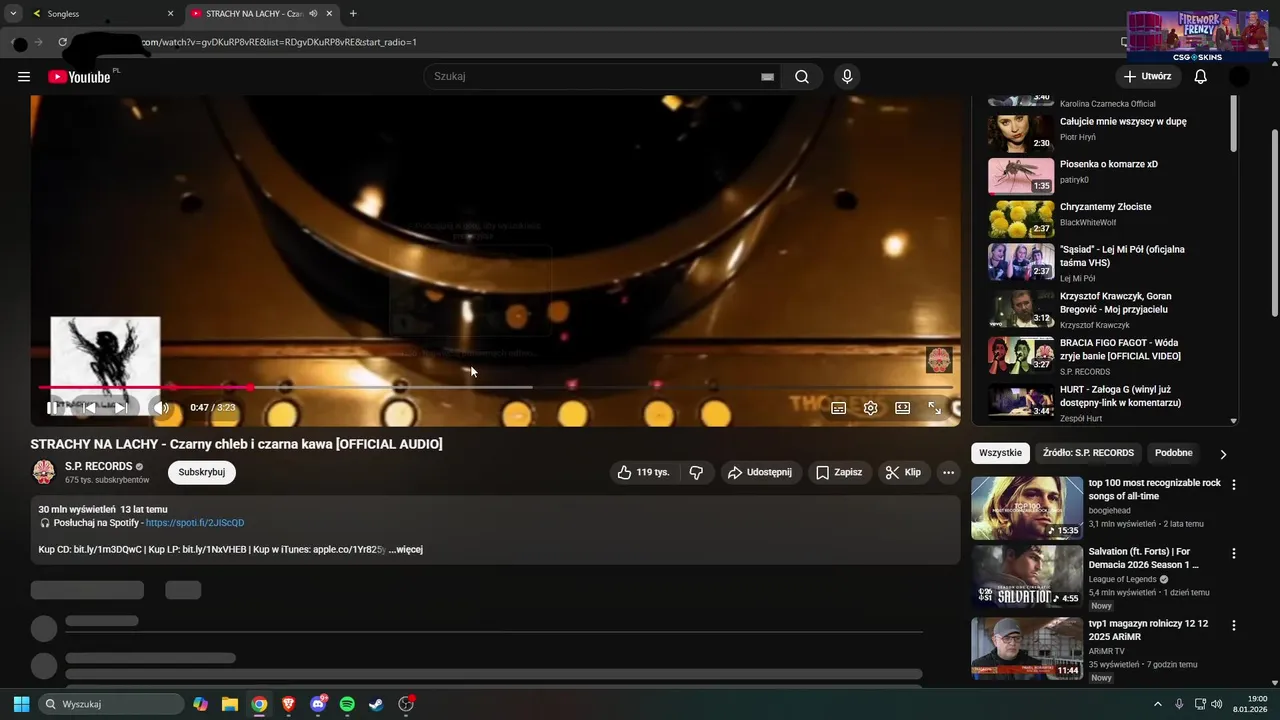Screen dimensions: 1280x720
Task: Click the search magnifier button
Action: [x=802, y=77]
